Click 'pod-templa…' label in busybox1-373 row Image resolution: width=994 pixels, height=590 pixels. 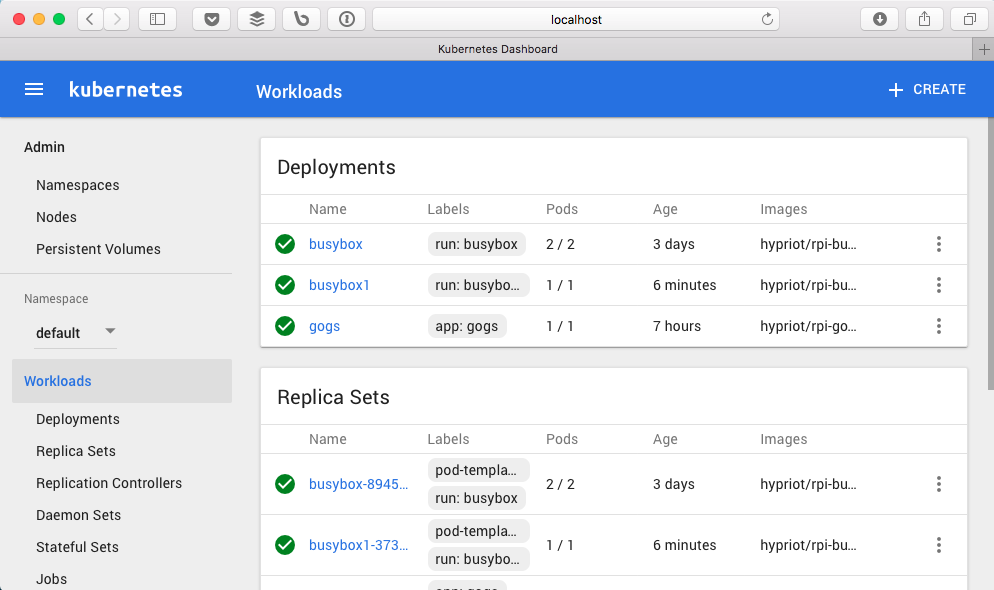479,531
